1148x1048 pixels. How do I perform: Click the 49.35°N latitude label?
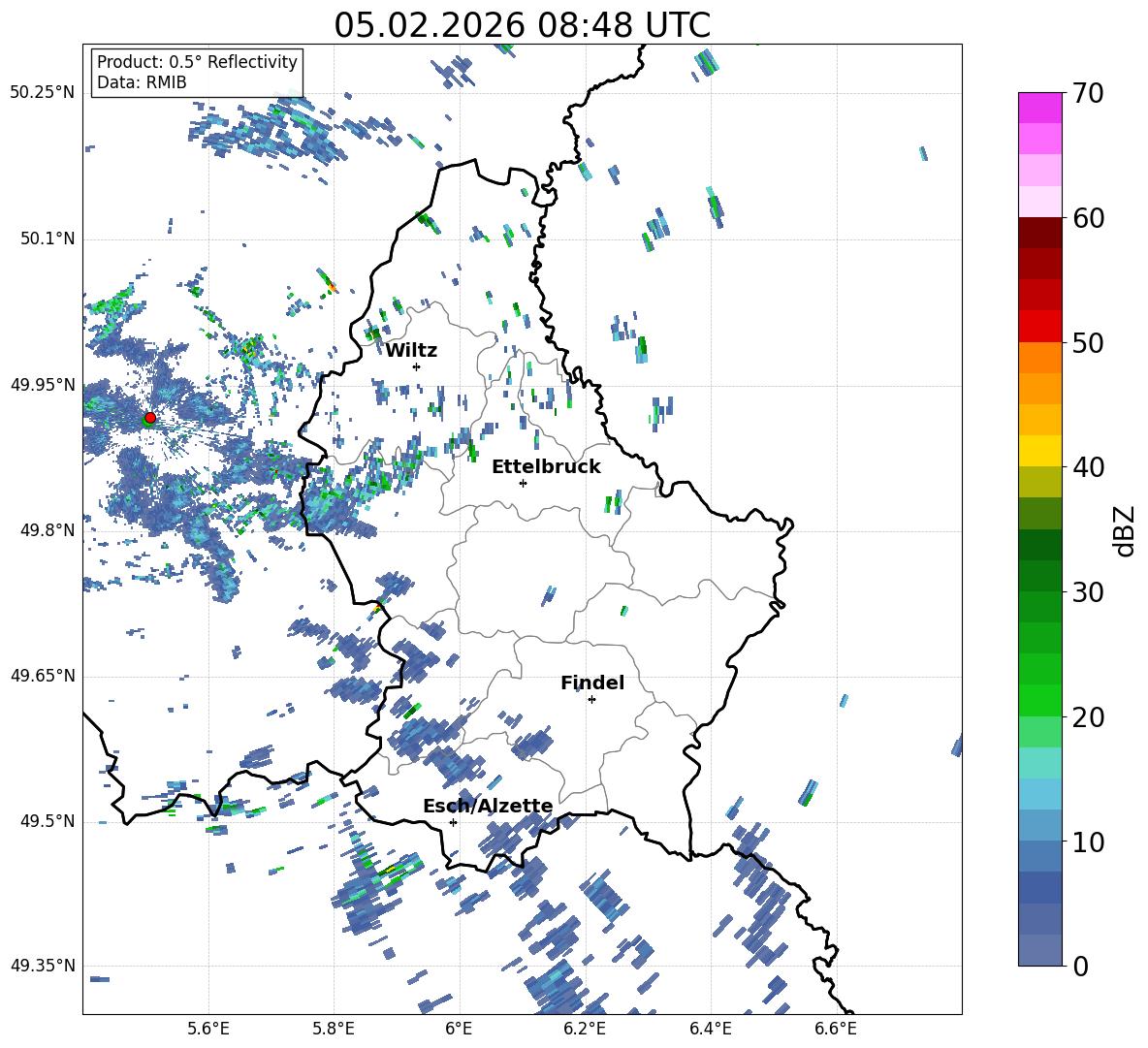[43, 966]
